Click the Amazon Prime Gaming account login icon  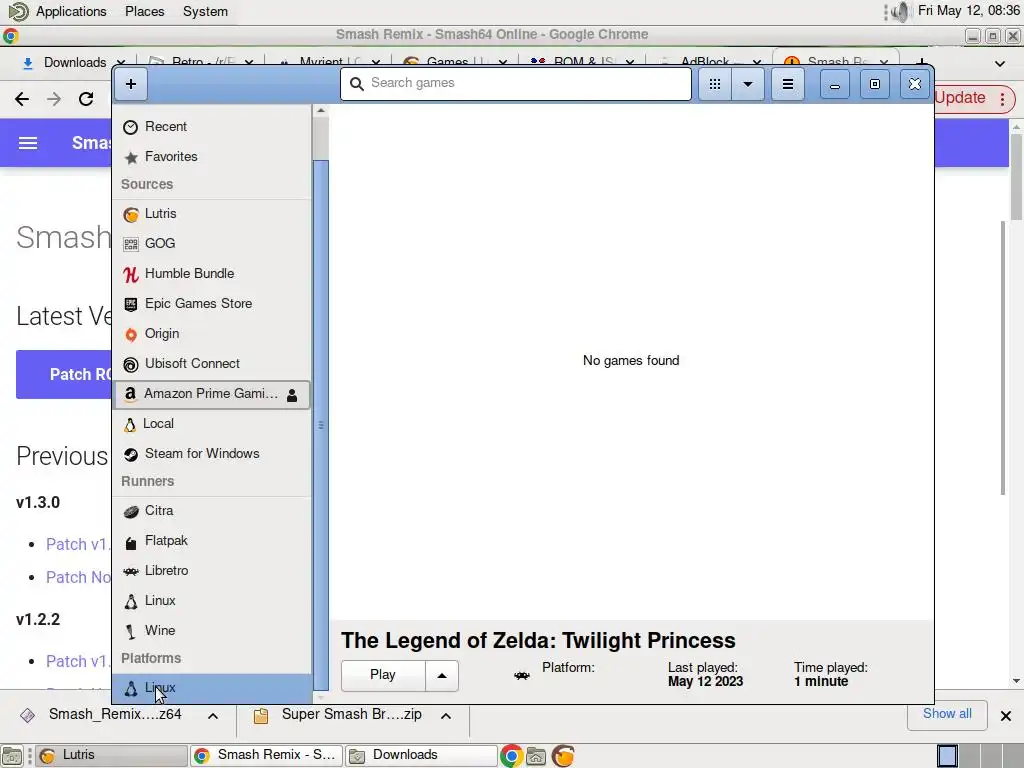[x=292, y=394]
